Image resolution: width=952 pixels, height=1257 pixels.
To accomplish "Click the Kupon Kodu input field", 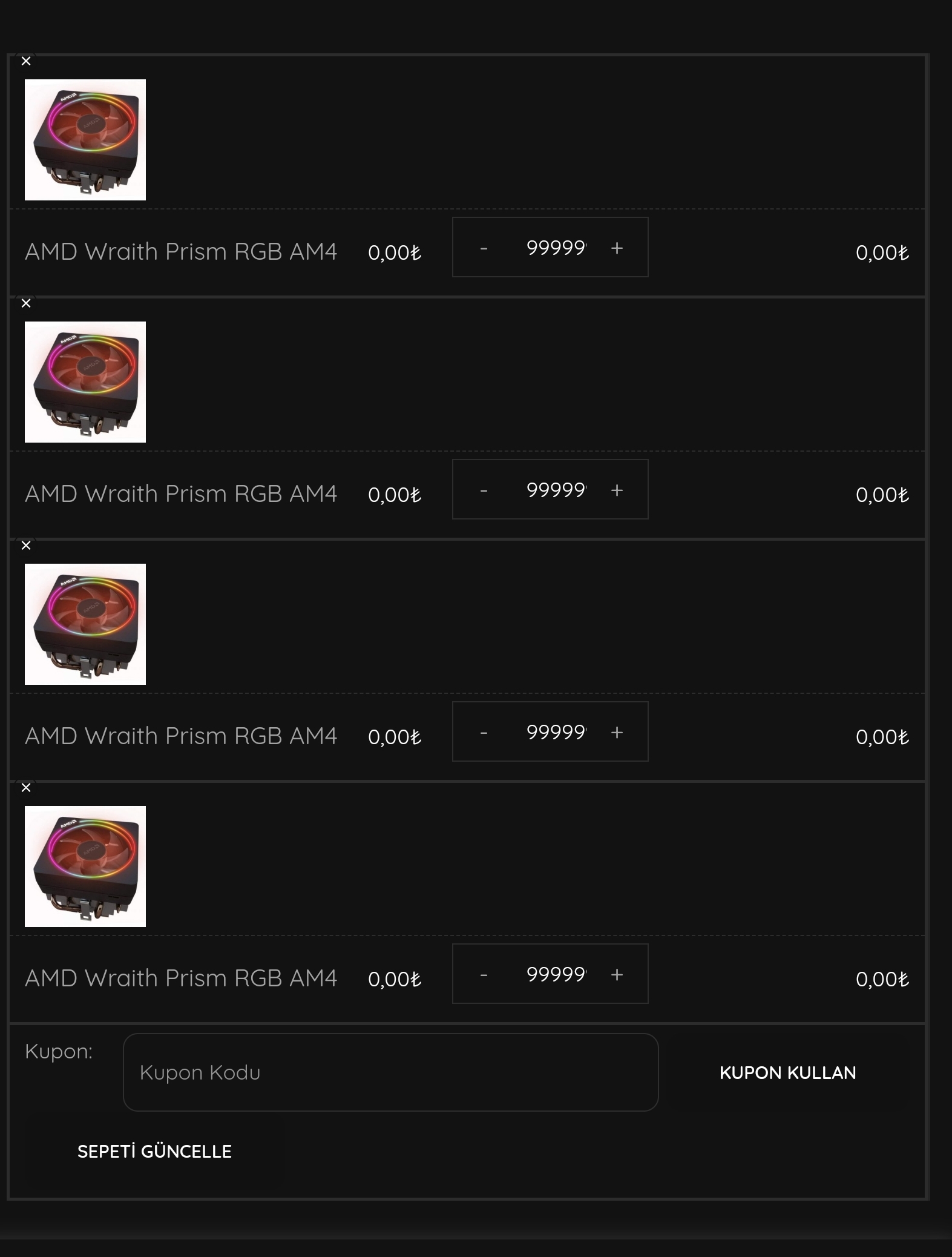I will [390, 1072].
